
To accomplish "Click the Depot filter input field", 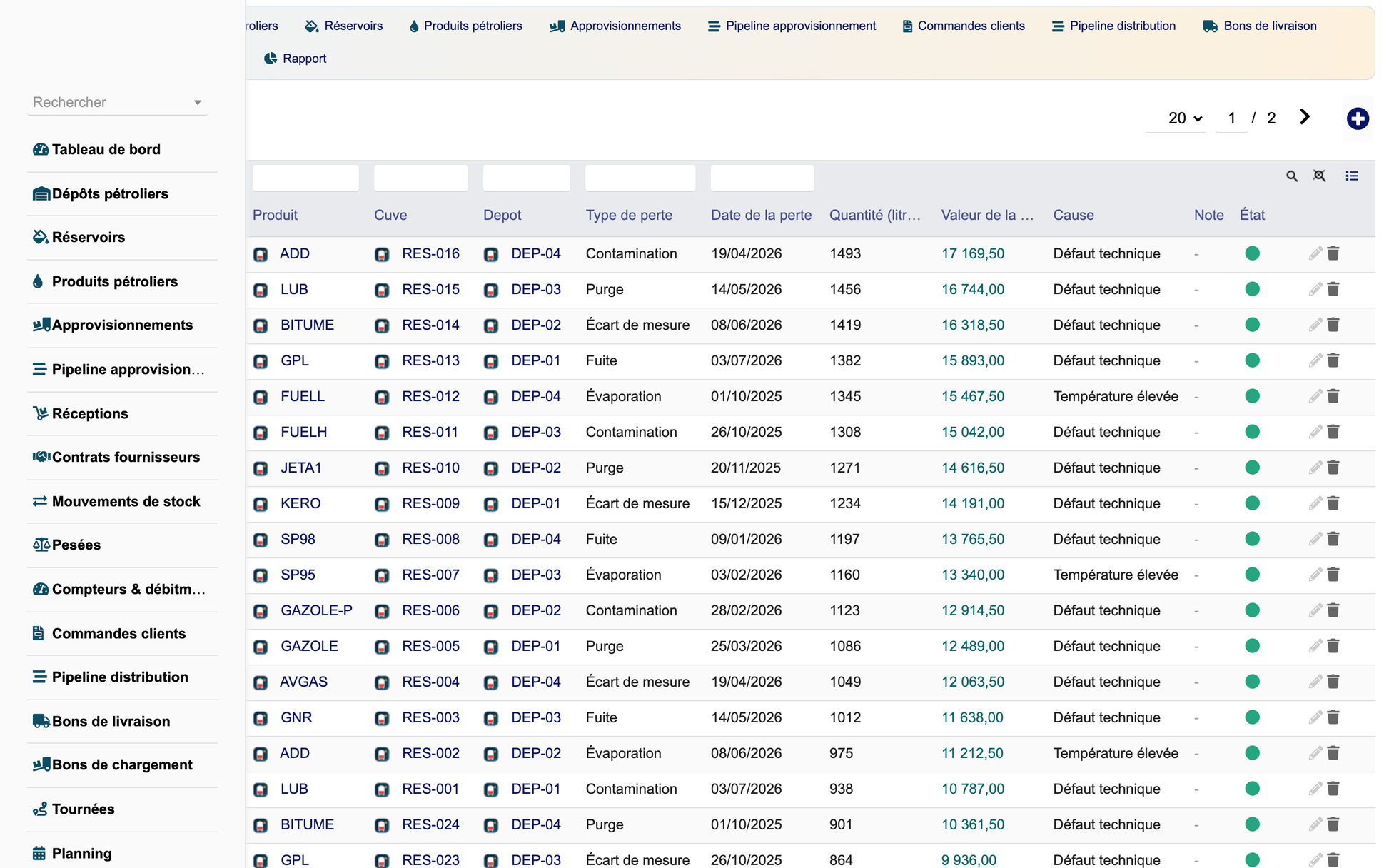I will [x=527, y=178].
